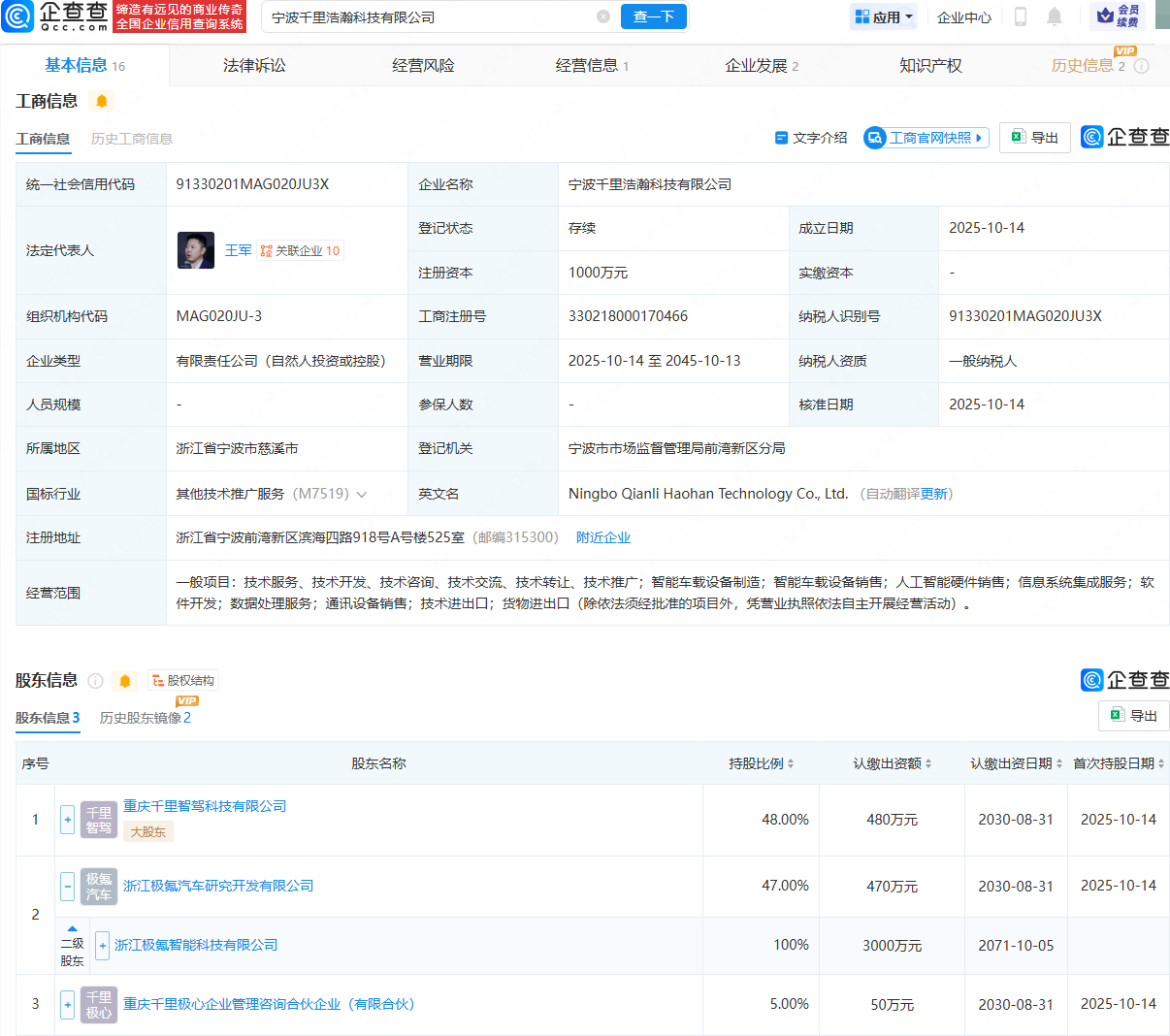Click the mobile phone icon in the header
1170x1036 pixels.
(1021, 16)
